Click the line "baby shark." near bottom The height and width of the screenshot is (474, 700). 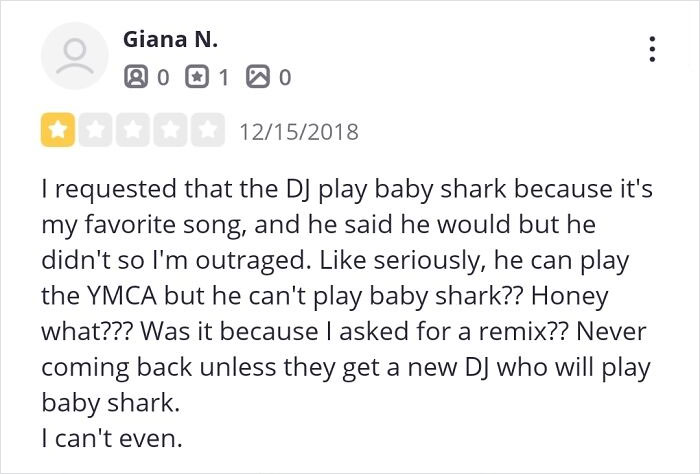(x=97, y=402)
